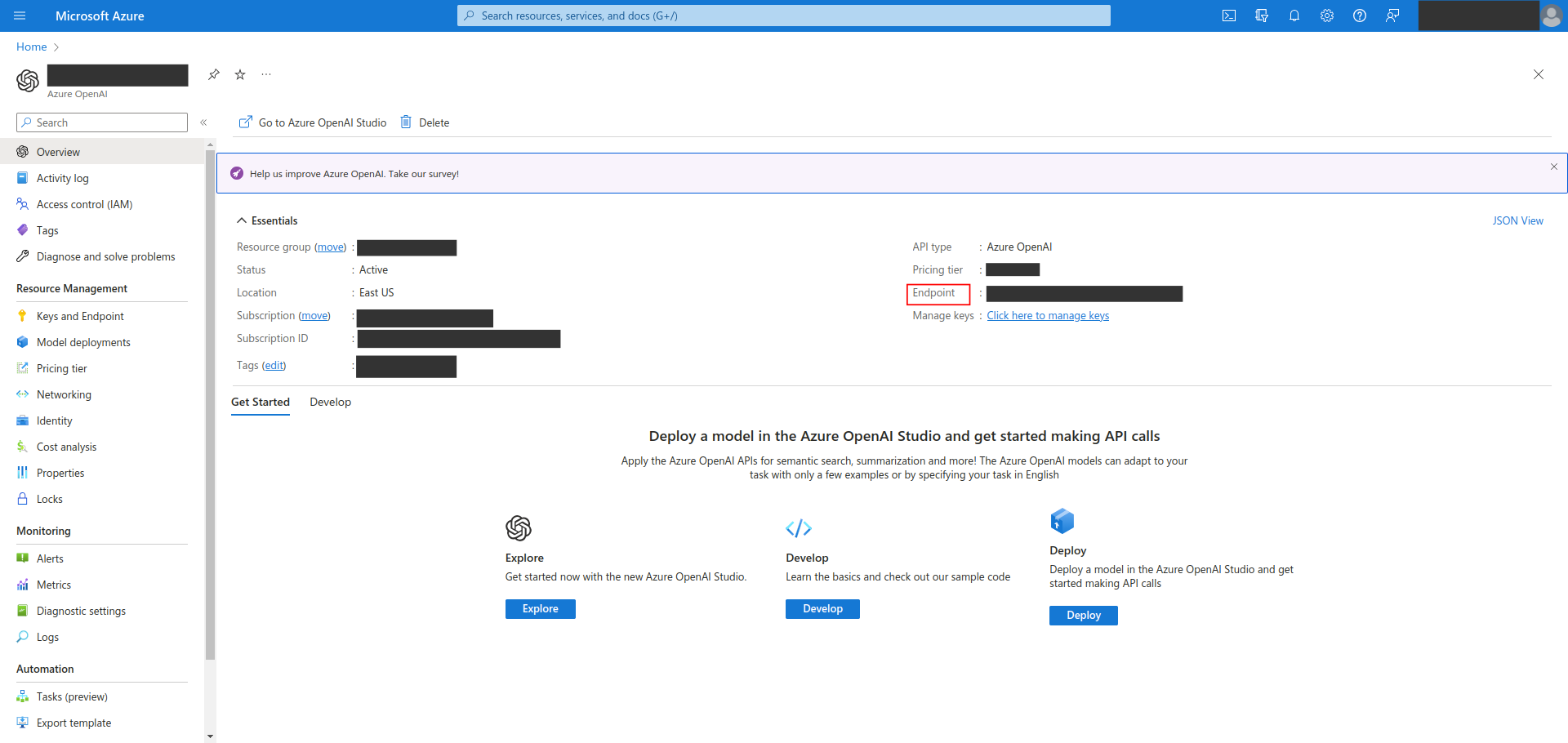Viewport: 1568px width, 743px height.
Task: Click the blue Deploy button
Action: [1083, 616]
